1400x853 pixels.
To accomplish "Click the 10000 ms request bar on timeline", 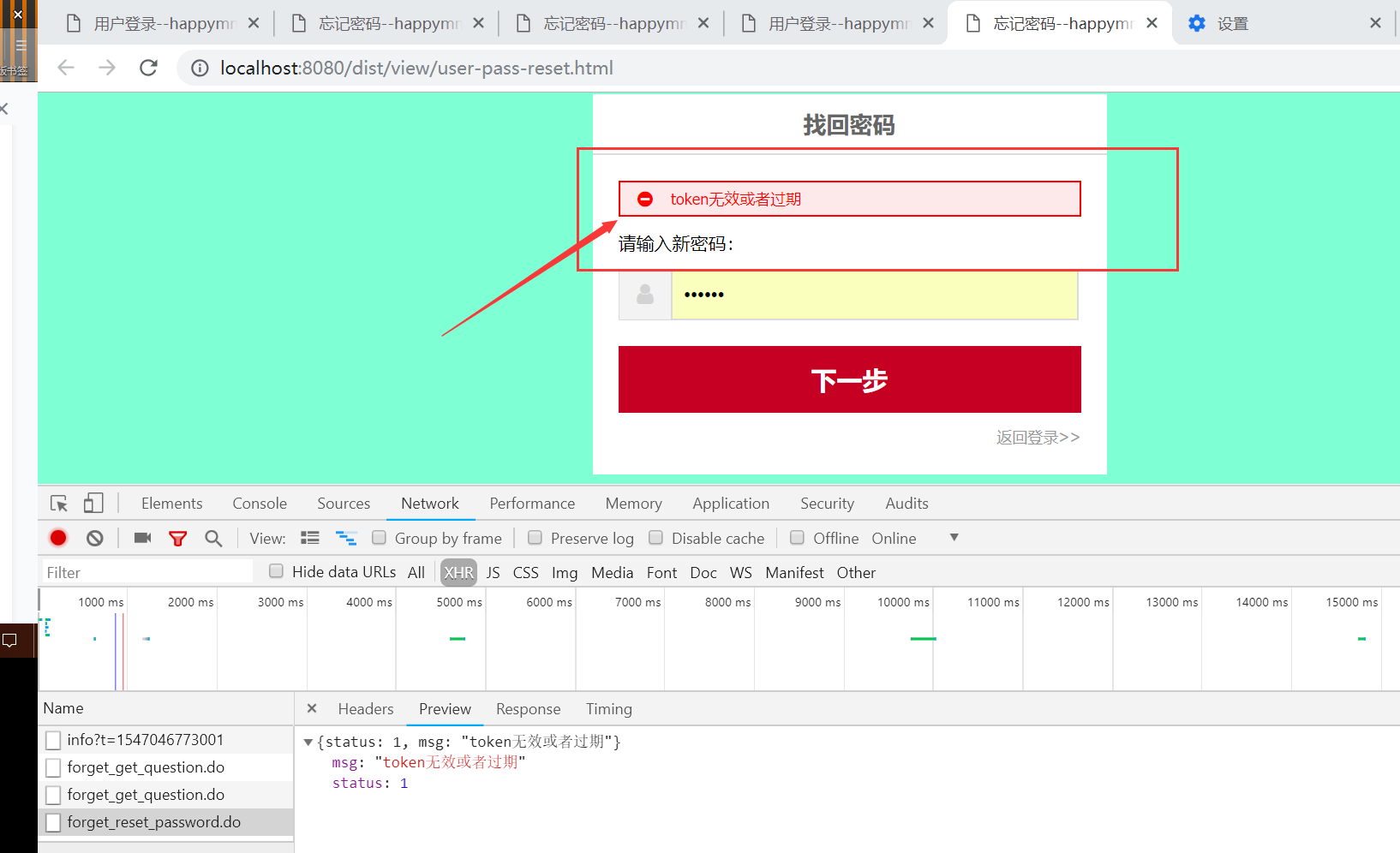I will click(x=923, y=639).
